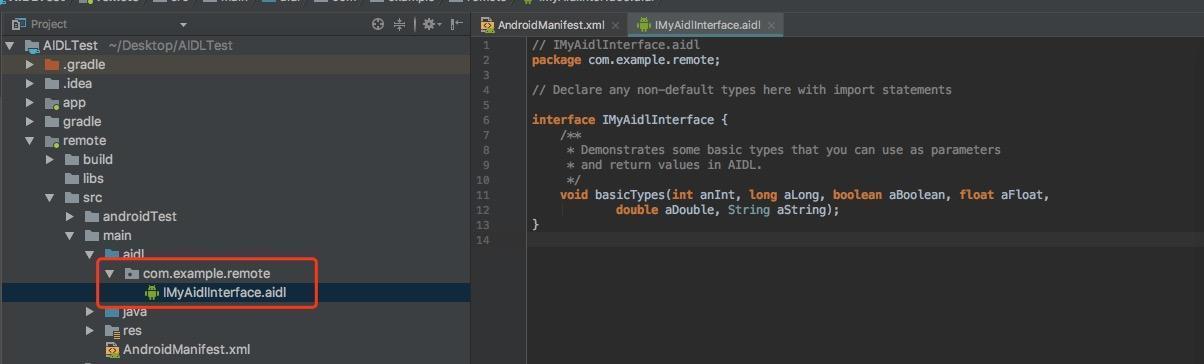This screenshot has height=364, width=1204.
Task: Click the 'Demonstrates some basic types' comment line
Action: coord(783,150)
